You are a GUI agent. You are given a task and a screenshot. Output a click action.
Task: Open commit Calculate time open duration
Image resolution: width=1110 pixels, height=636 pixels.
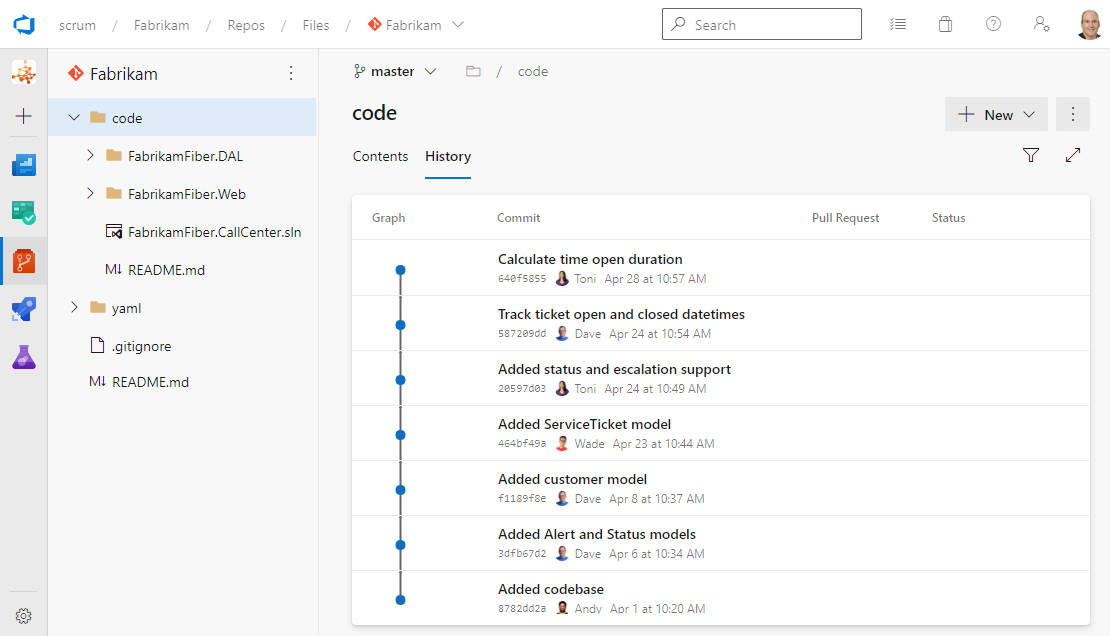(x=590, y=259)
